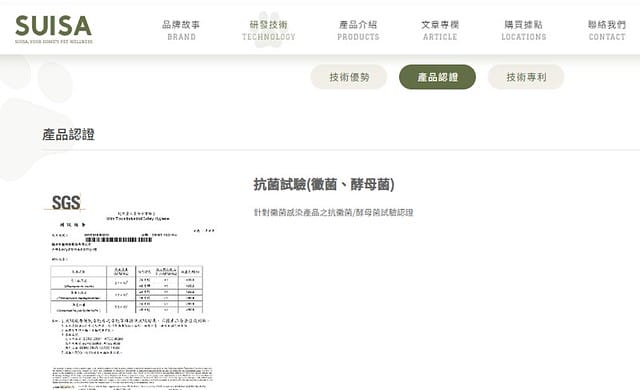Open the 研發技術 TECHNOLOGY menu
The height and width of the screenshot is (390, 640).
coord(269,30)
